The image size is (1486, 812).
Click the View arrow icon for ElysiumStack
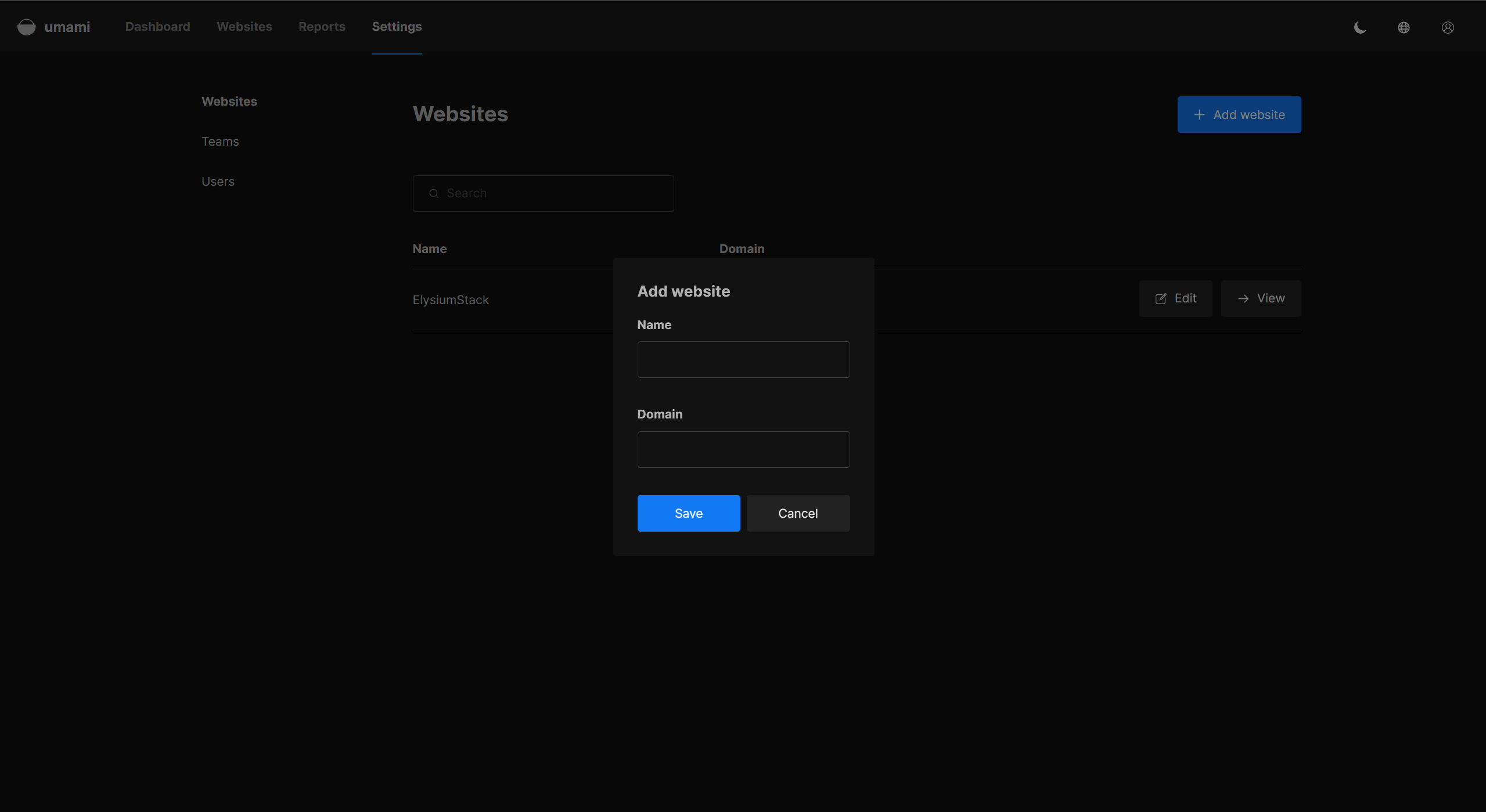[1243, 298]
